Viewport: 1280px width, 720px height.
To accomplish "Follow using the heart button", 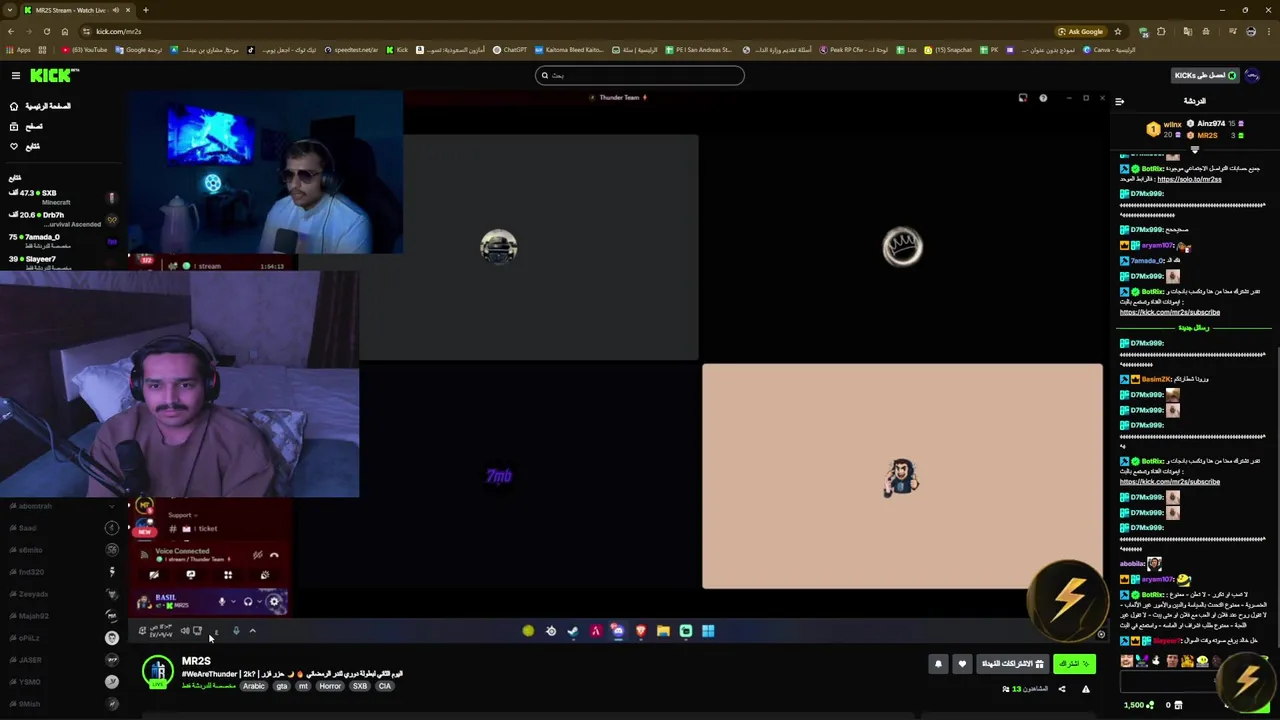I will click(962, 664).
